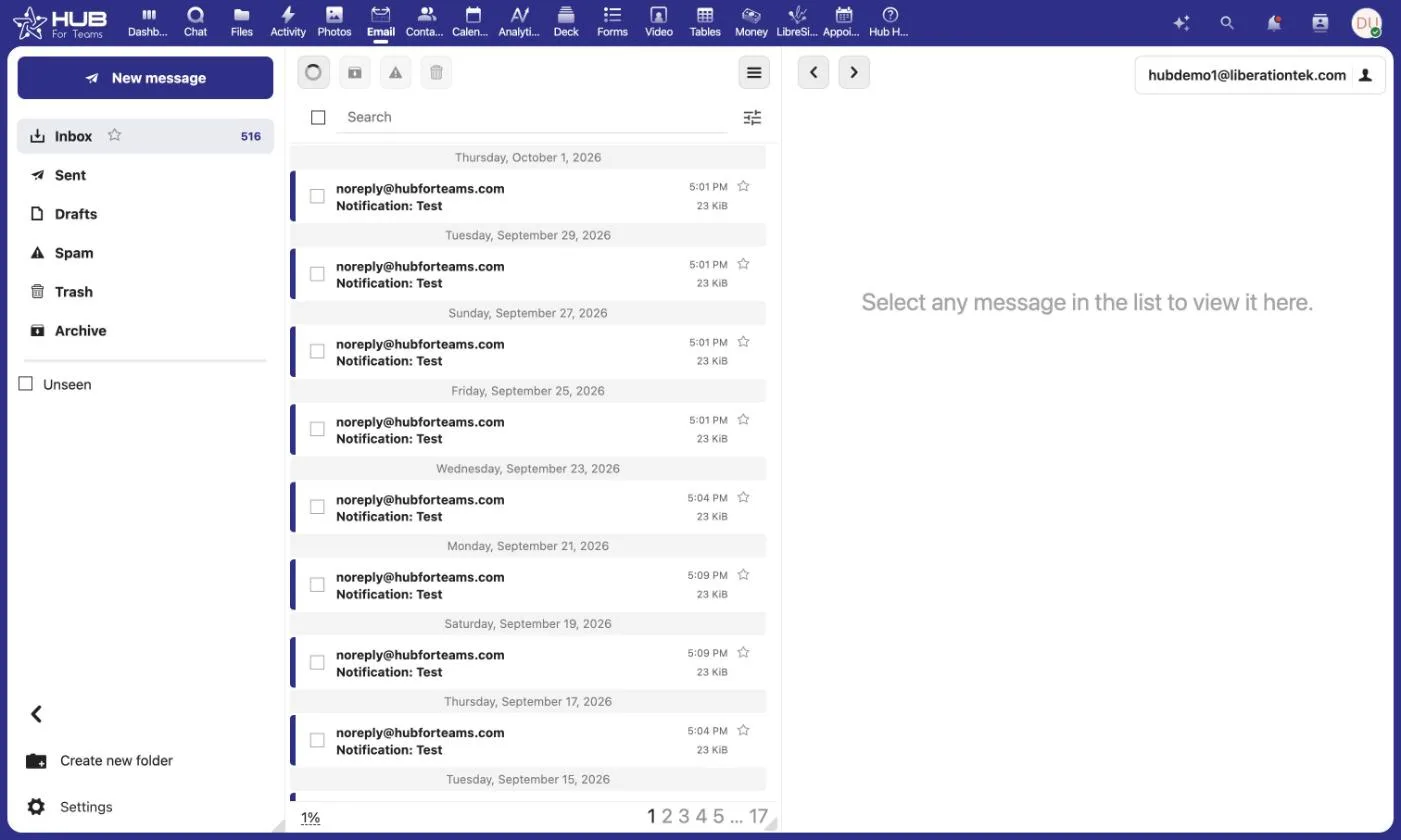The width and height of the screenshot is (1401, 840).
Task: Open the Drafts folder
Action: (x=145, y=214)
